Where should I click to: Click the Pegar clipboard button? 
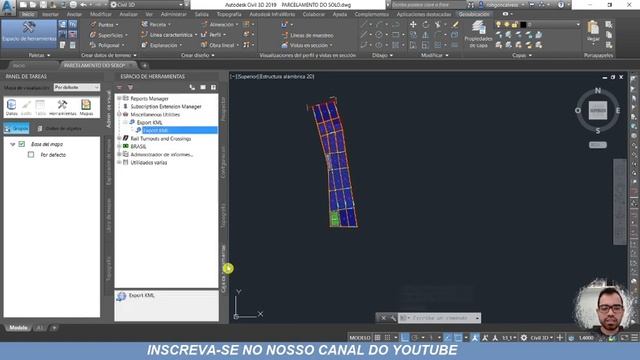pyautogui.click(x=593, y=31)
